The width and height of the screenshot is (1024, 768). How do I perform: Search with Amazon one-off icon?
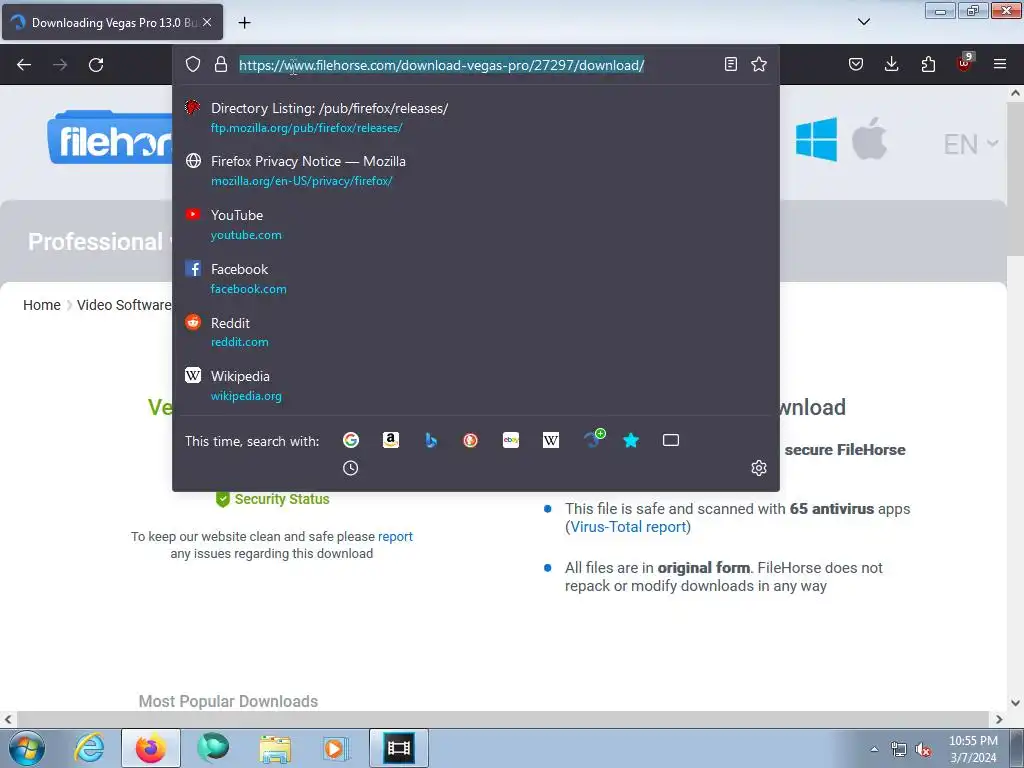coord(391,440)
